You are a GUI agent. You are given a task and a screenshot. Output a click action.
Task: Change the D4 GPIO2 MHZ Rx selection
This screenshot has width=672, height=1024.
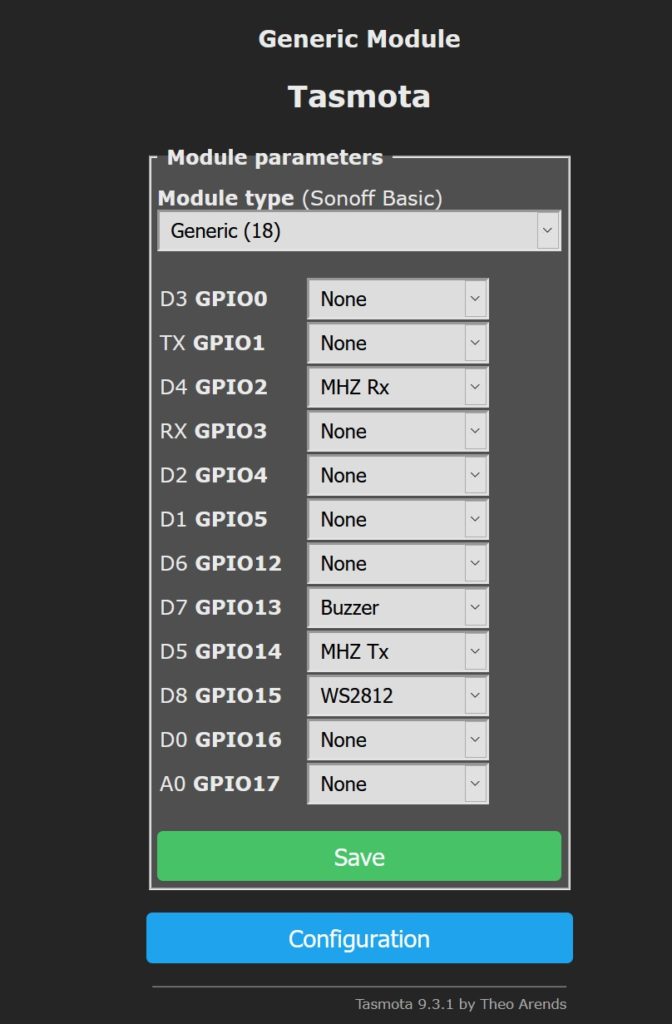(x=397, y=387)
